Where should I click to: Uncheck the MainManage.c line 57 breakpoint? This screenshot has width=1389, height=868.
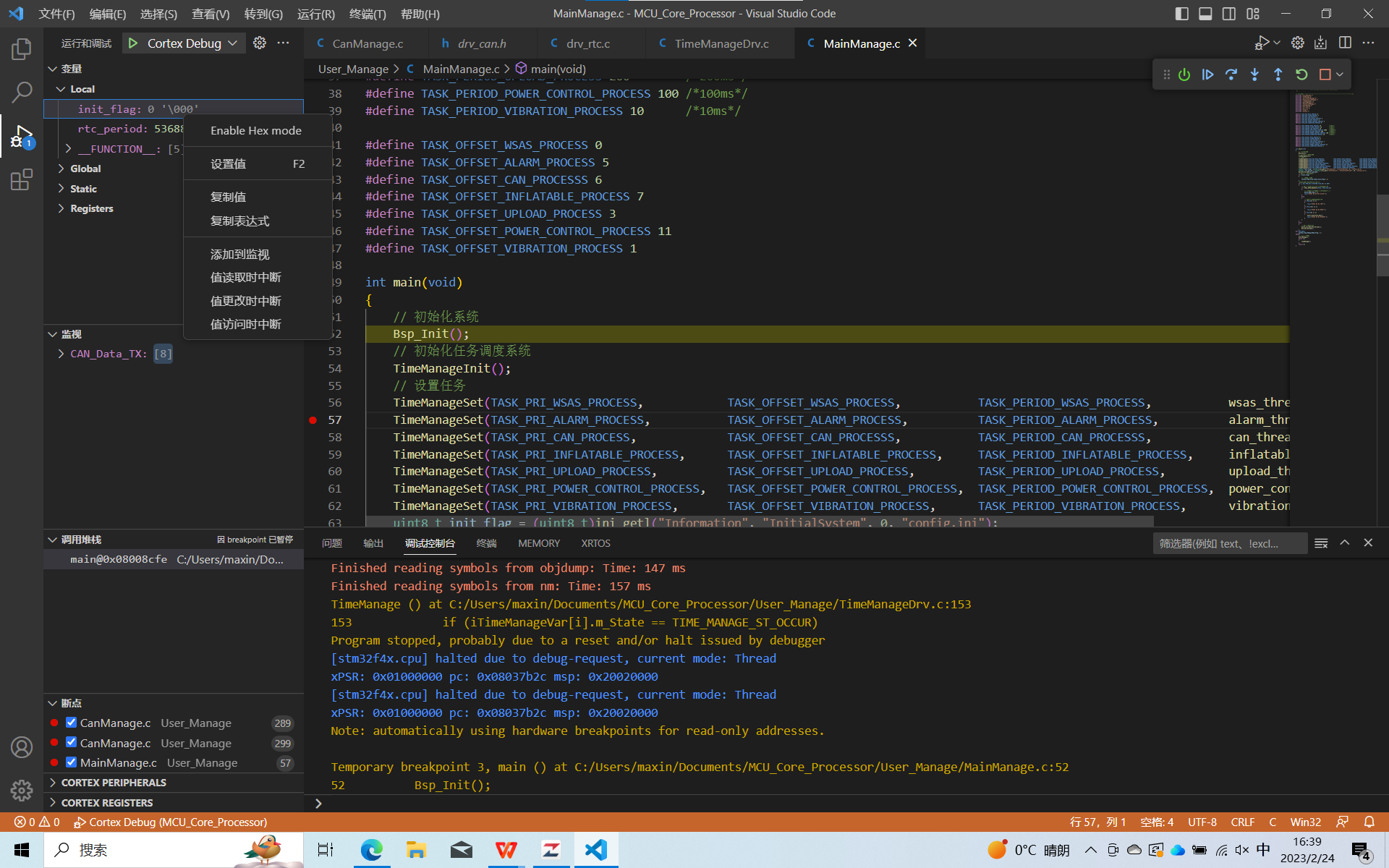[71, 762]
